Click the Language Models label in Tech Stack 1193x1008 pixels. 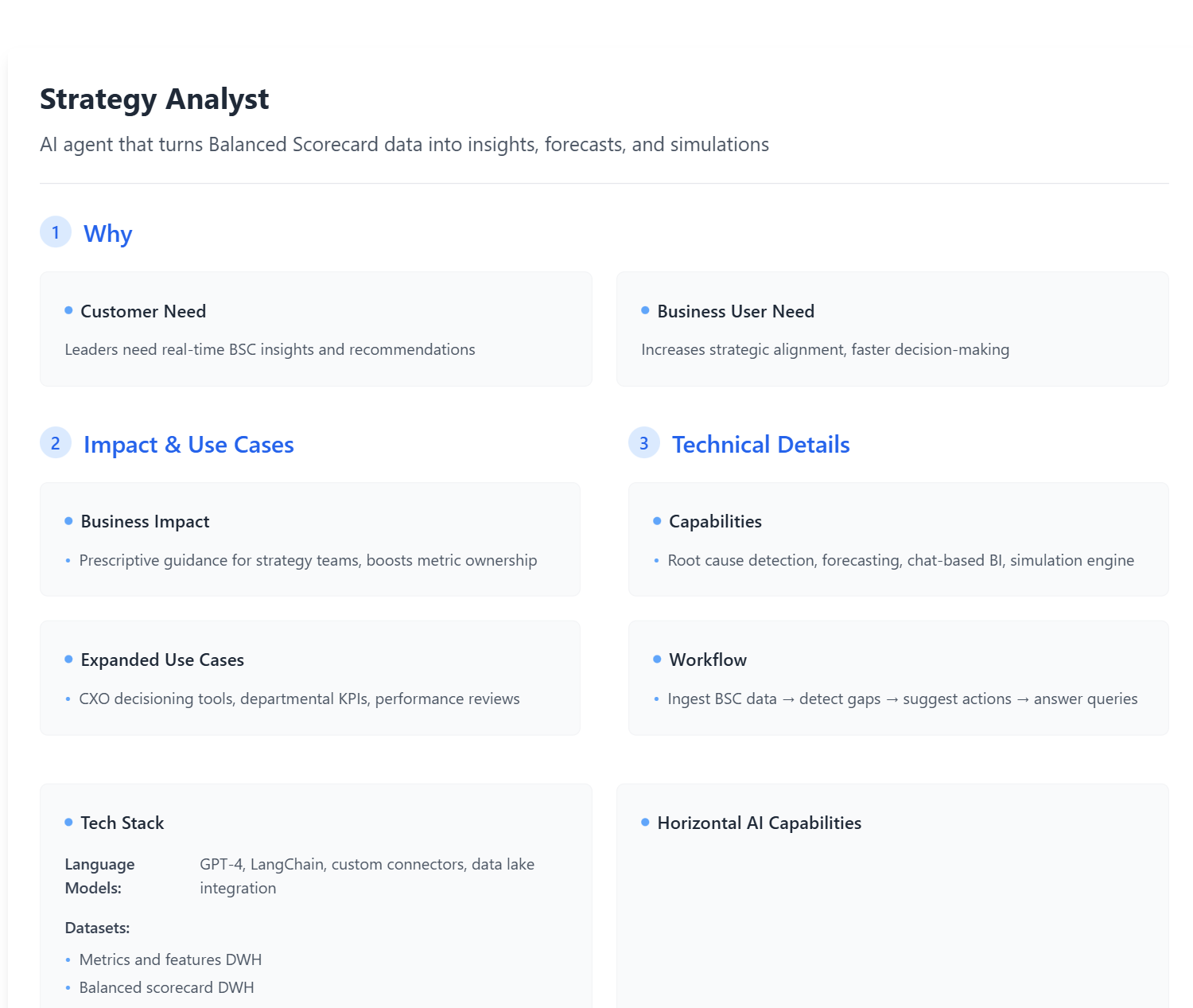pyautogui.click(x=99, y=876)
